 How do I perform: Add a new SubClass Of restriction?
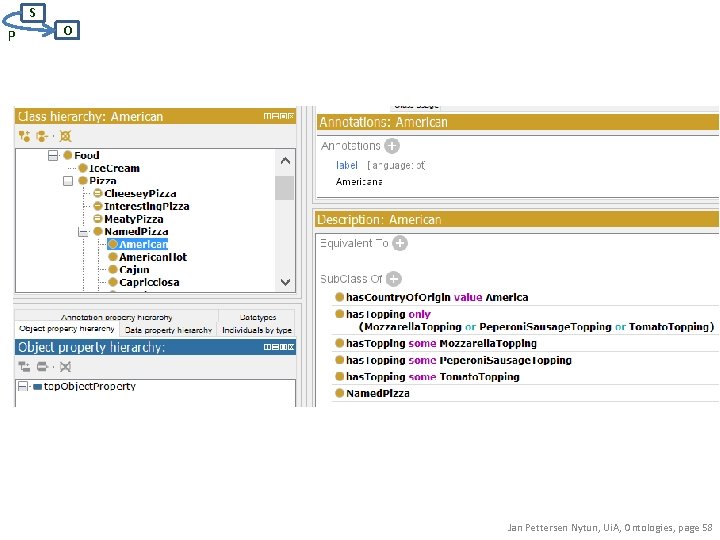pyautogui.click(x=394, y=279)
